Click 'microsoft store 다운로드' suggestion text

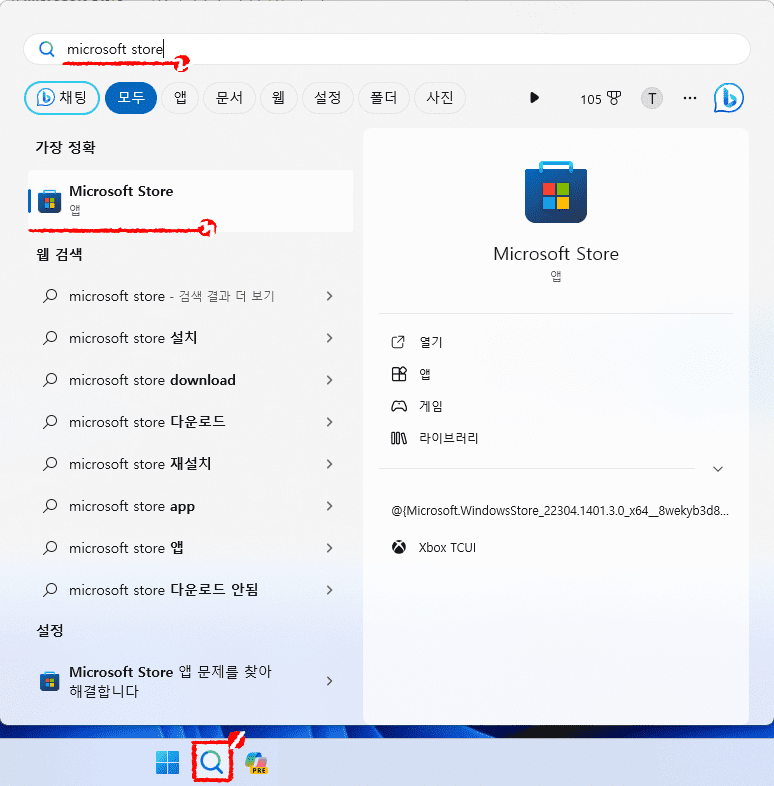click(x=147, y=422)
